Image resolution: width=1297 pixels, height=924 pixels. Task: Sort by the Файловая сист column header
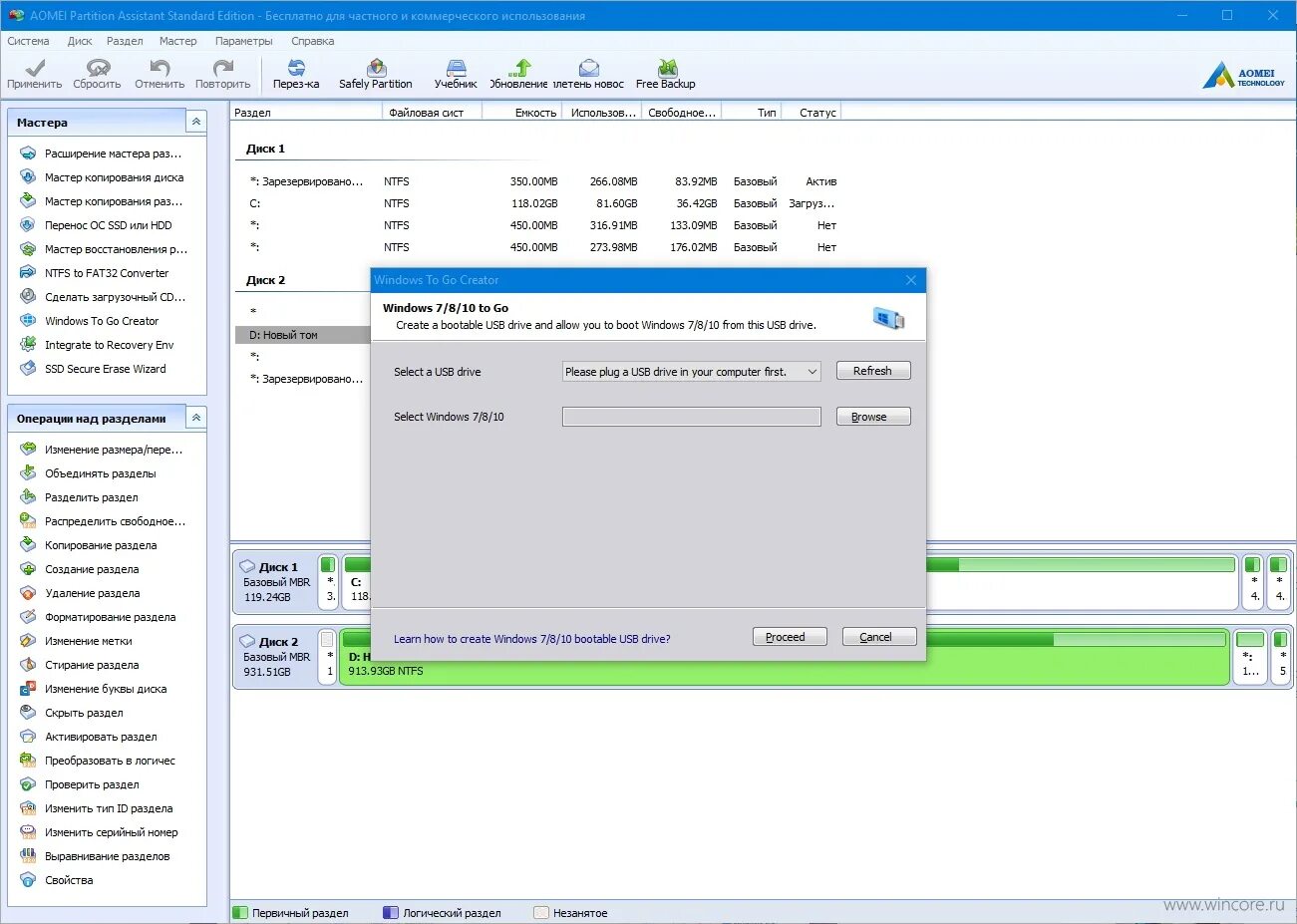(x=432, y=113)
